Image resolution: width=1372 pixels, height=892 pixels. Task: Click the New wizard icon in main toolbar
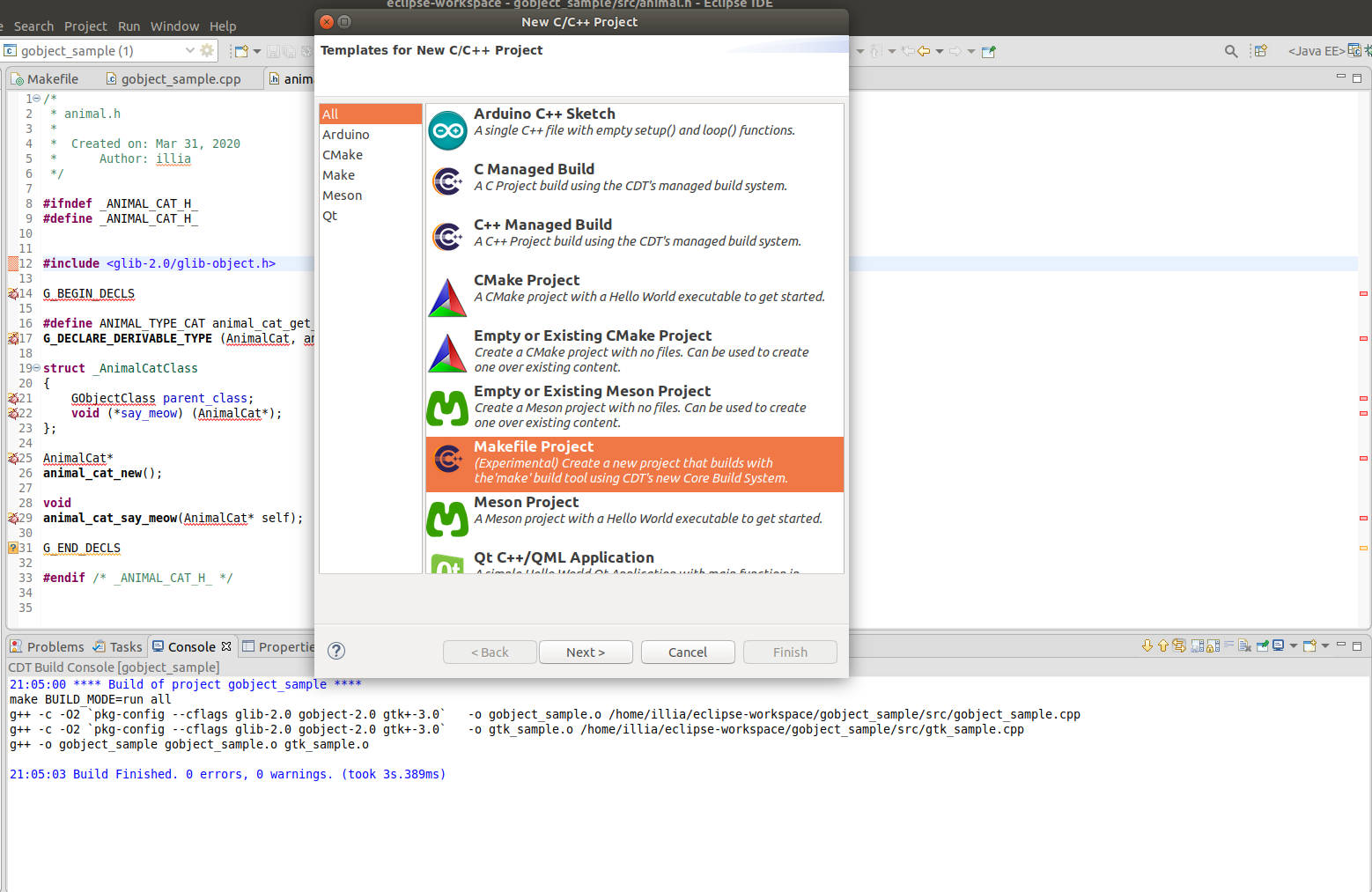click(241, 51)
